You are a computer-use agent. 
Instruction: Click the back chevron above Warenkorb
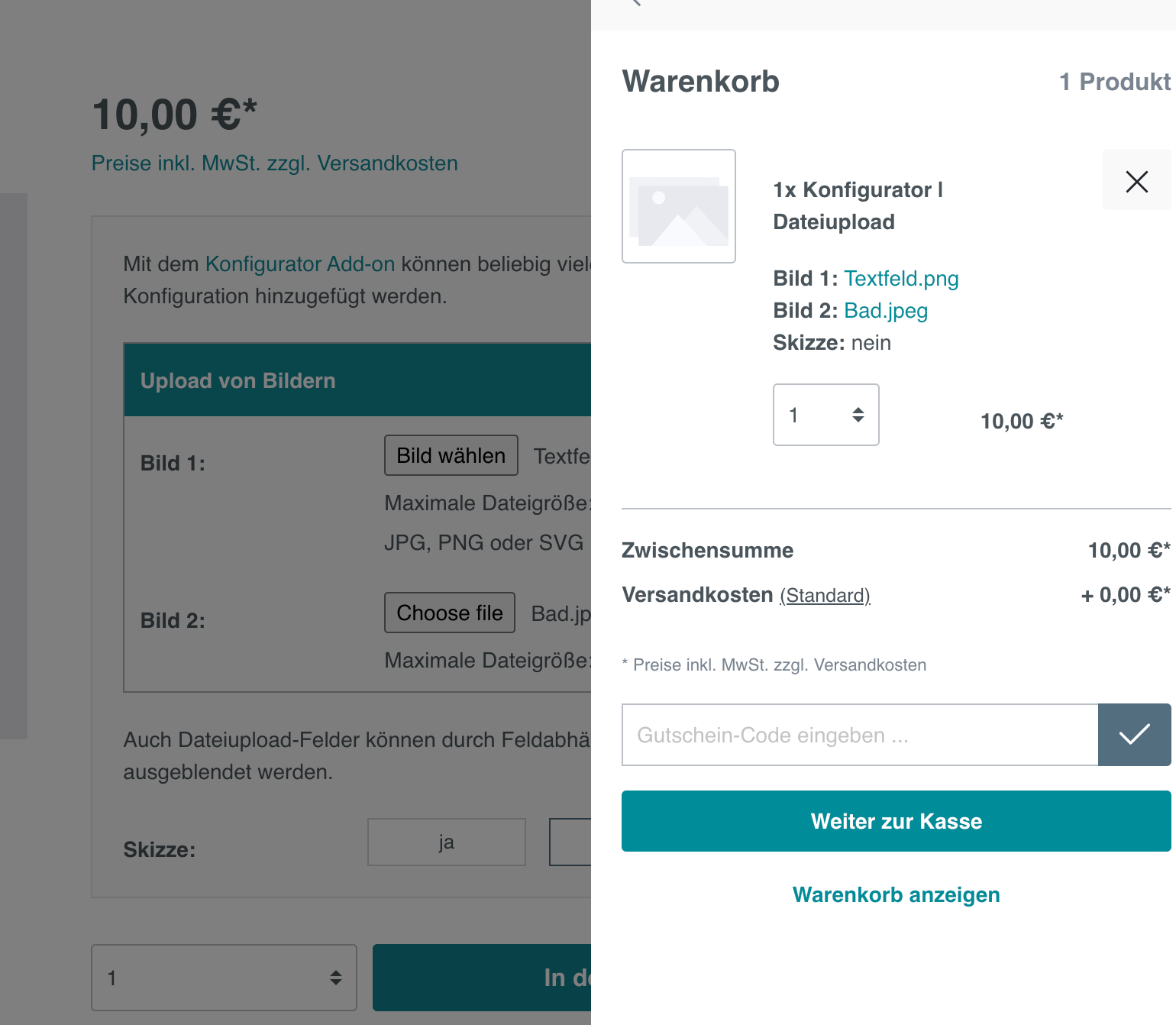(x=635, y=2)
